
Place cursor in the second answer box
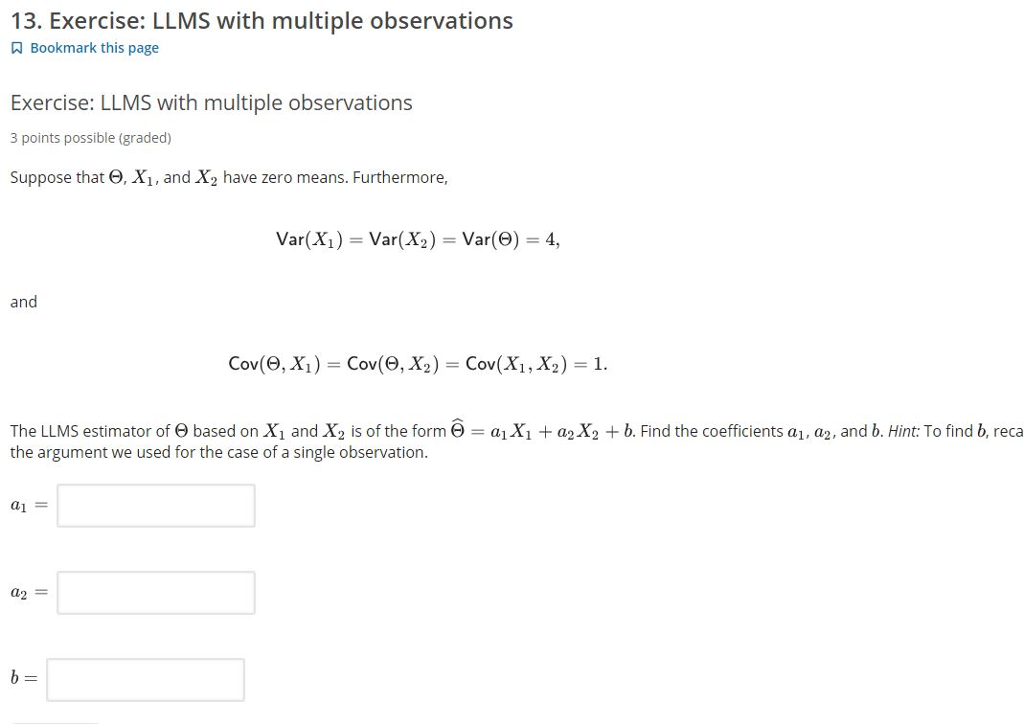pyautogui.click(x=155, y=592)
